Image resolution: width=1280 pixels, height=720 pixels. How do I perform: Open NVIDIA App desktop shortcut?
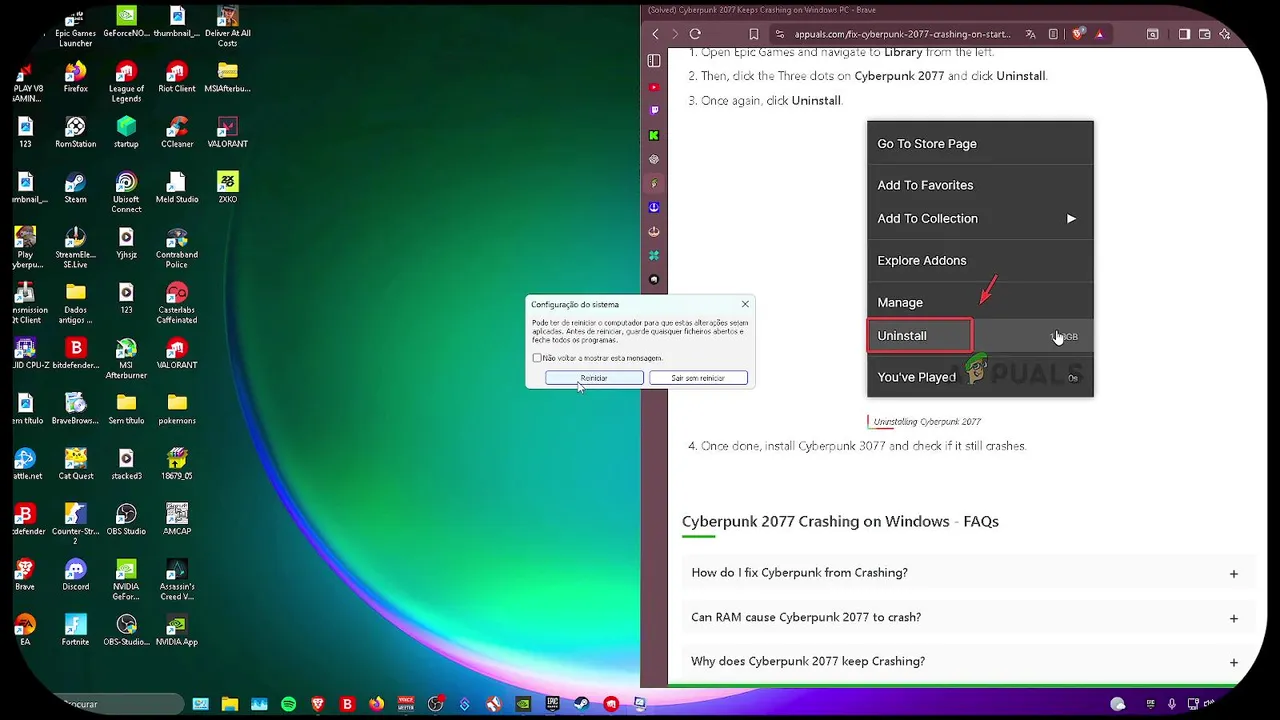click(177, 630)
